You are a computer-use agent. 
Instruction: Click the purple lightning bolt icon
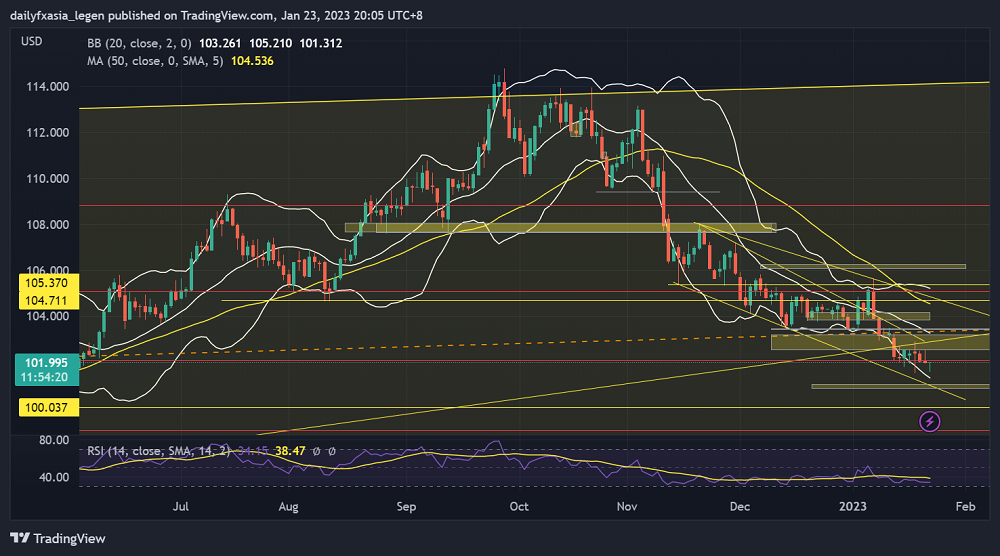(x=931, y=421)
